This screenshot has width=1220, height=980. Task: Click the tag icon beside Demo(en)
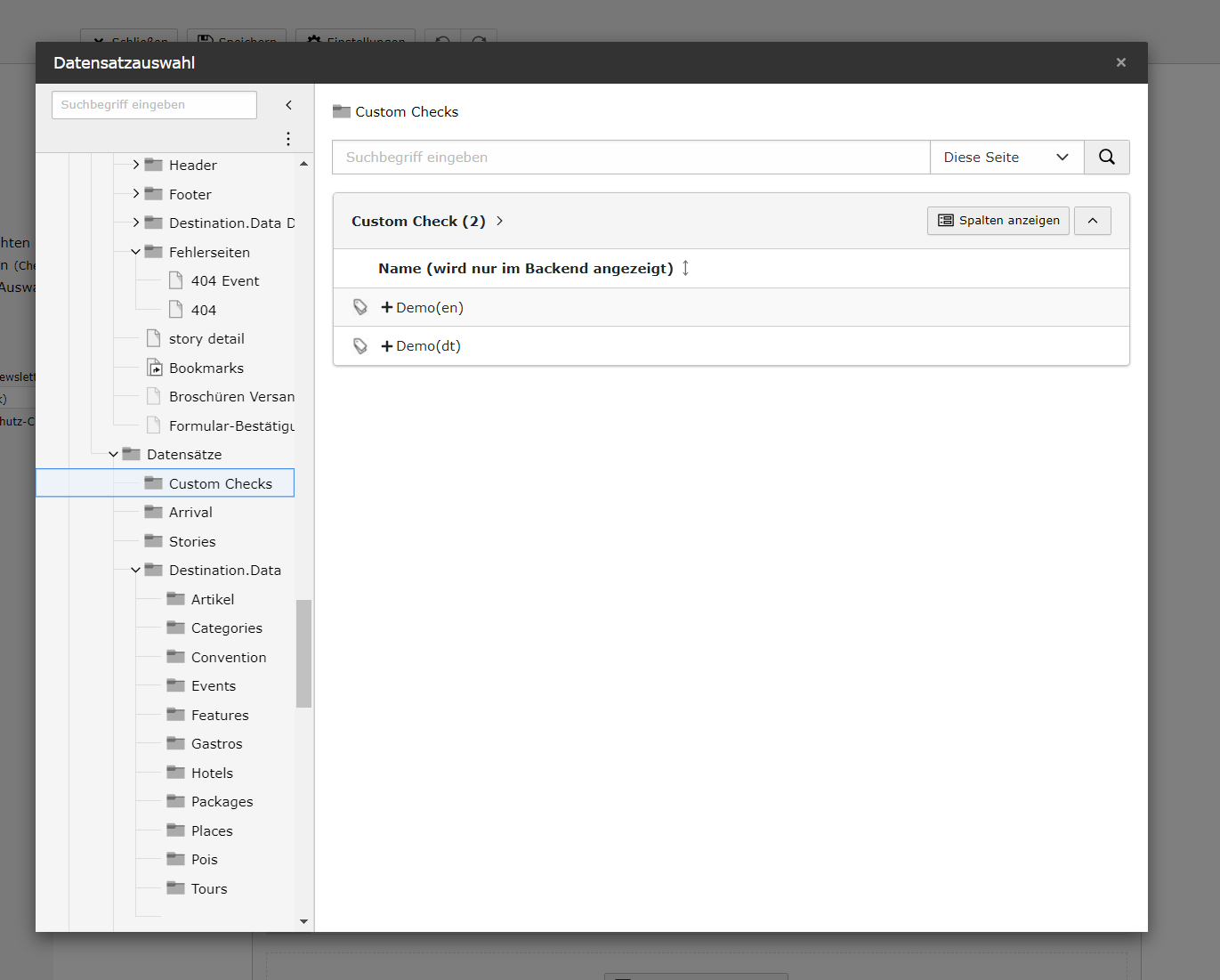360,307
